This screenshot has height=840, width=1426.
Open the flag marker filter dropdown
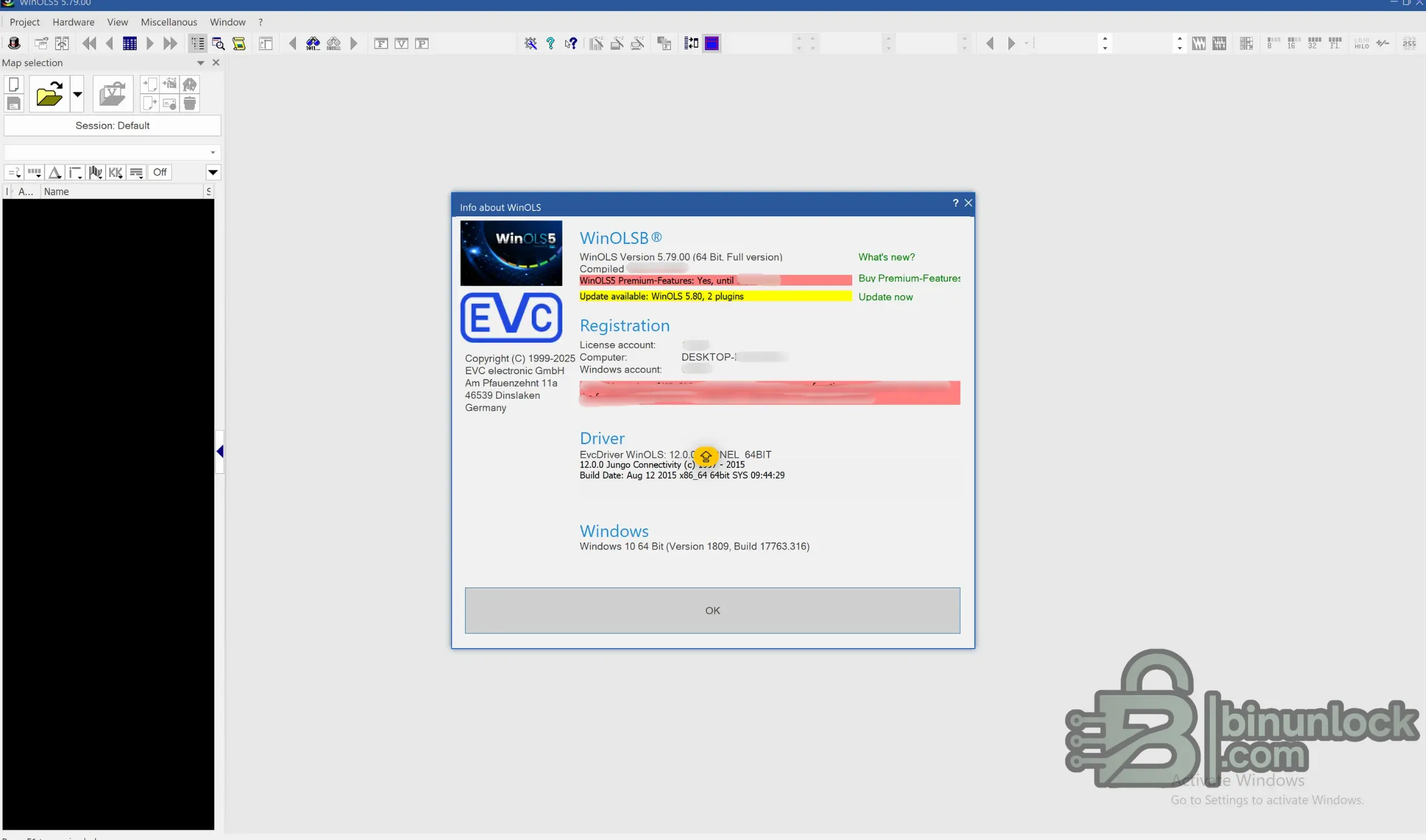(96, 173)
